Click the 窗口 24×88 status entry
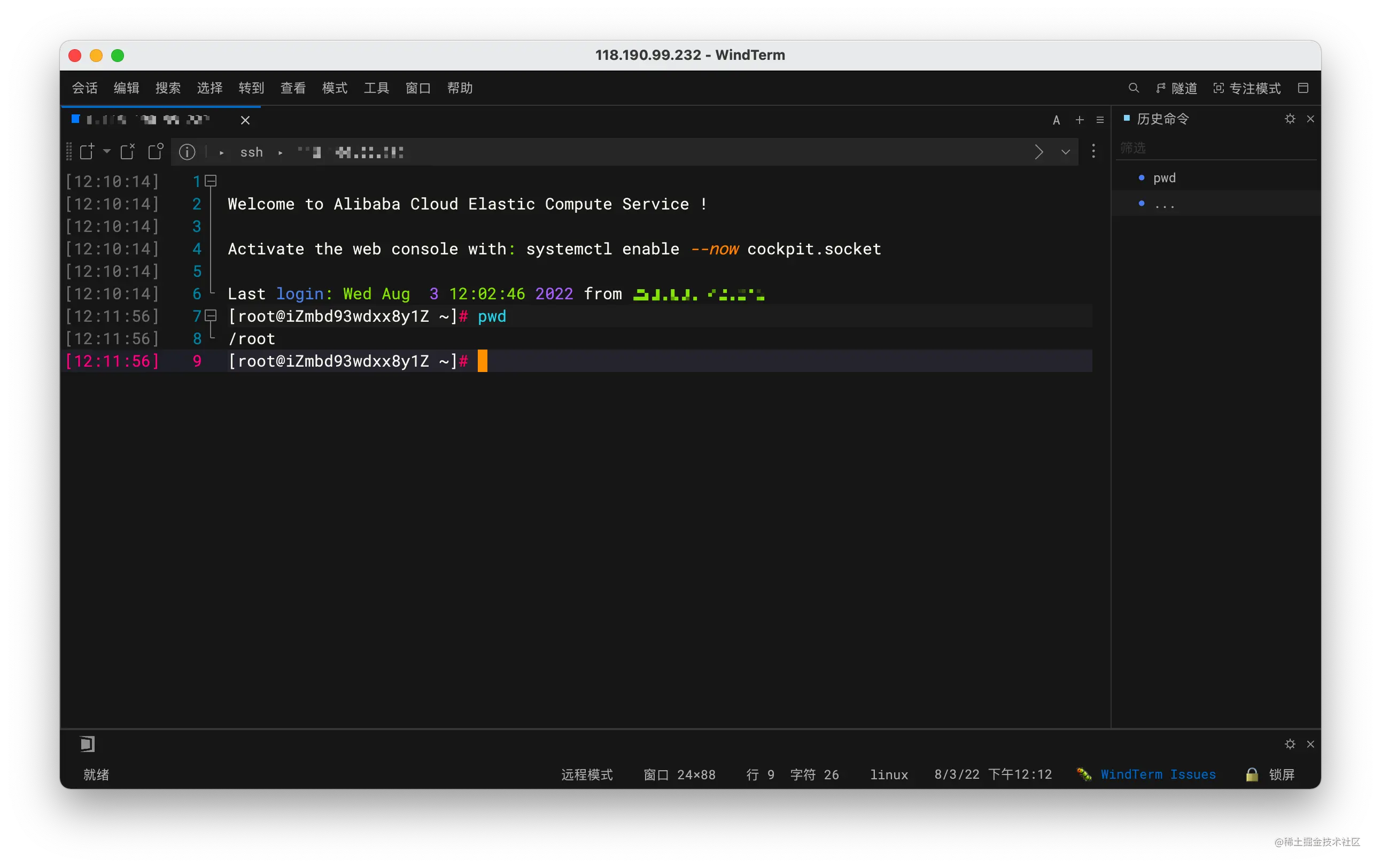The image size is (1381, 868). pyautogui.click(x=679, y=774)
